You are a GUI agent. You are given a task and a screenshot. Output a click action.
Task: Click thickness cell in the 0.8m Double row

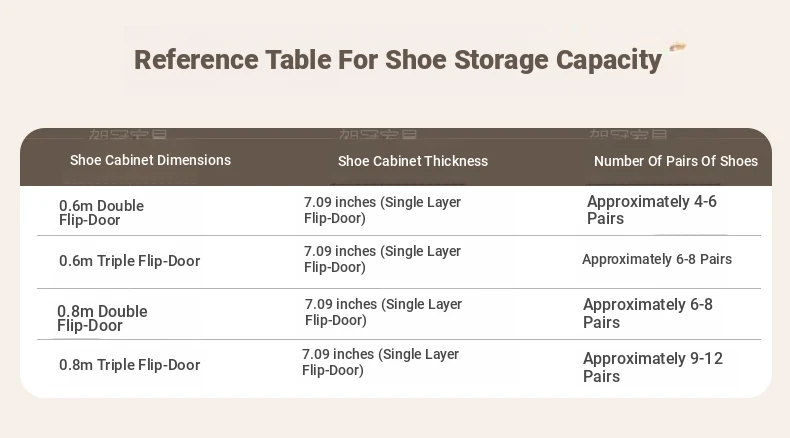(383, 312)
